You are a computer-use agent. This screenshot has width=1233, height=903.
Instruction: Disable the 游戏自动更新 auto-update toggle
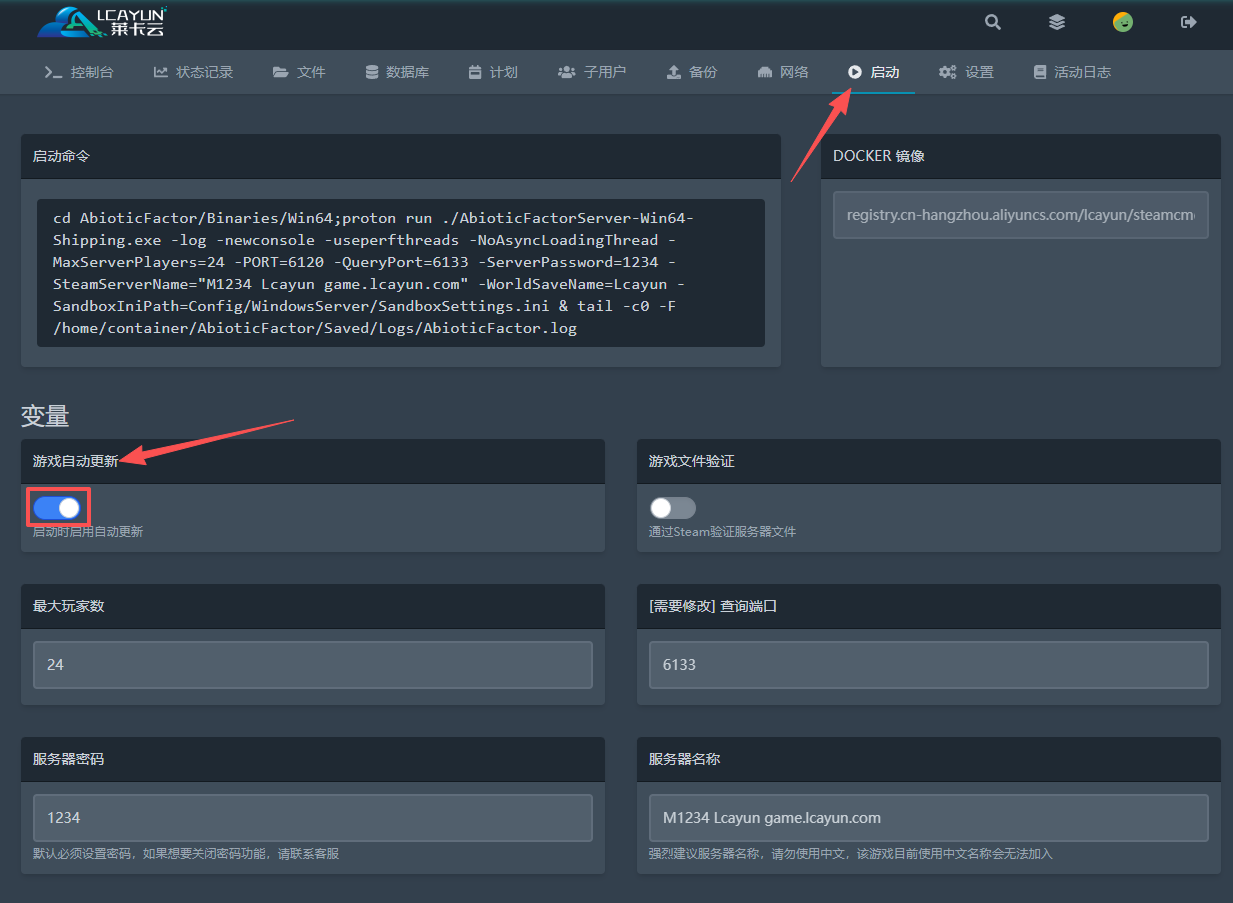coord(57,508)
